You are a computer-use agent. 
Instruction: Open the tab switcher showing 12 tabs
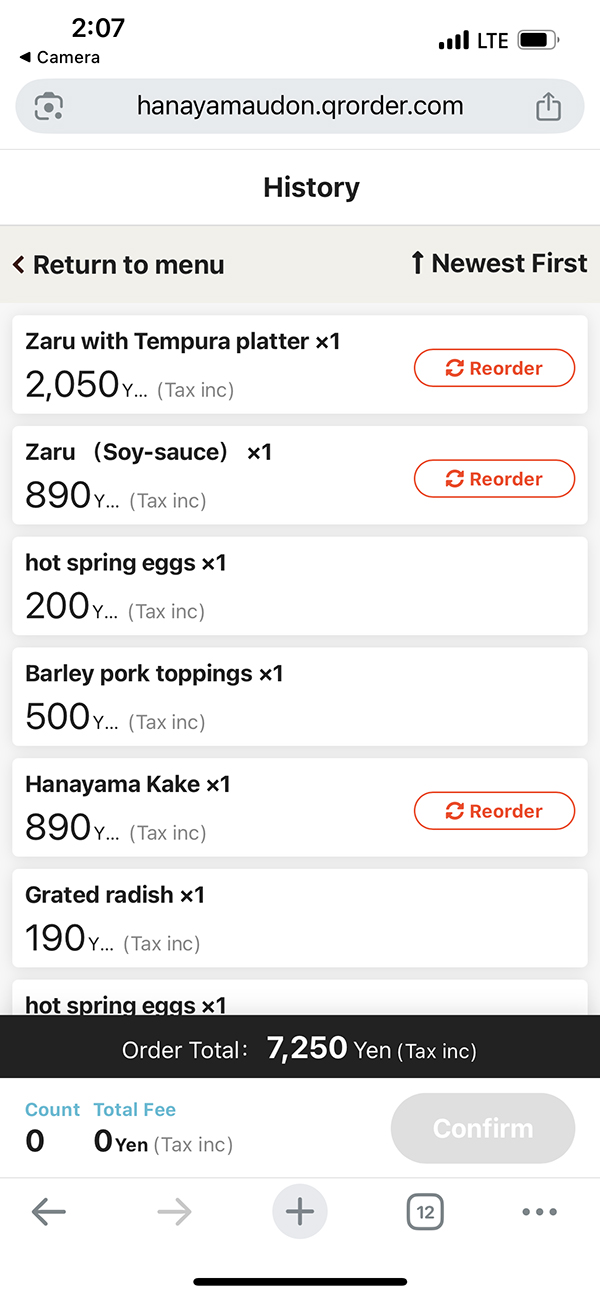coord(425,1212)
